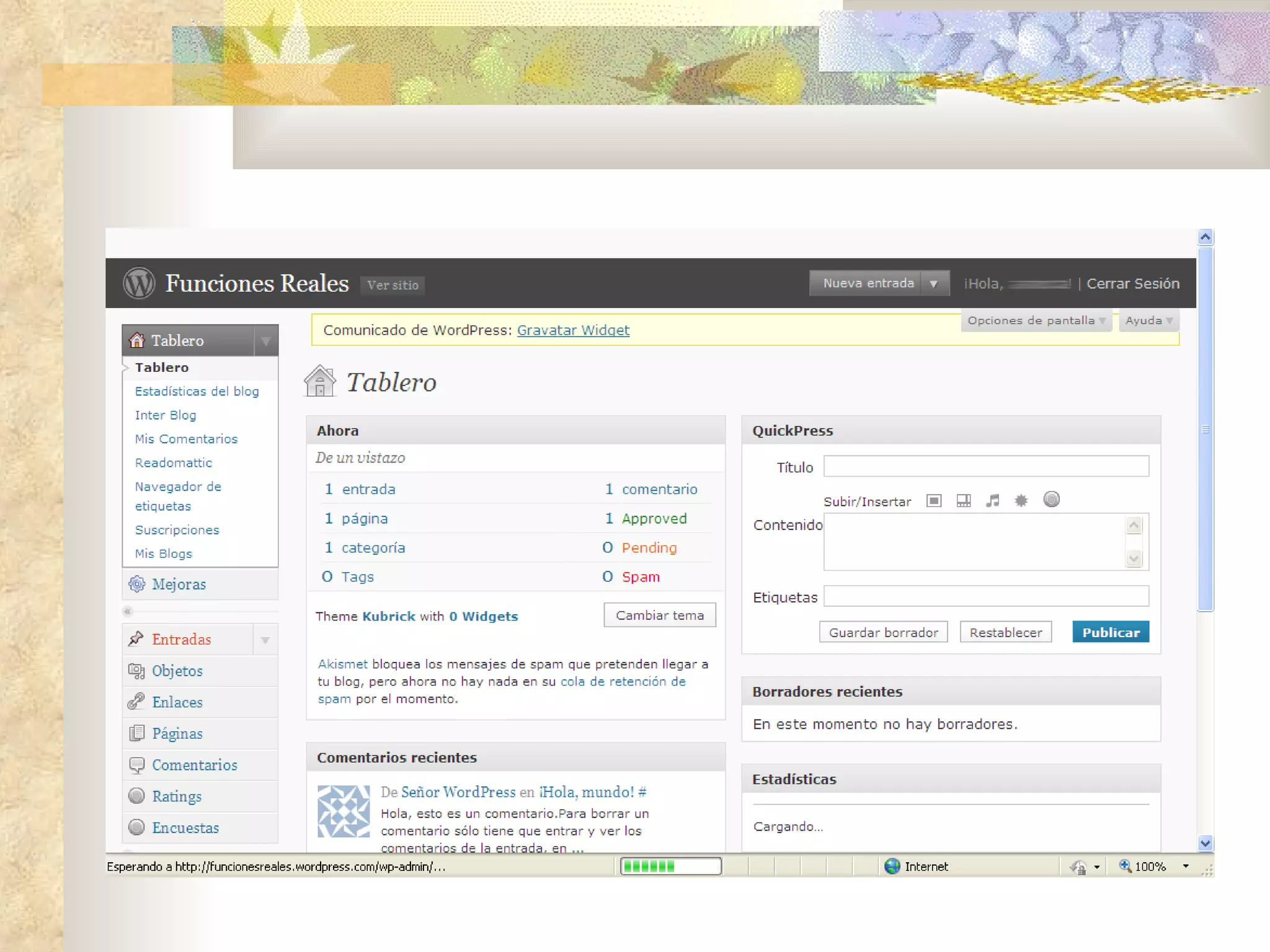Click into the Título input field

click(x=985, y=466)
